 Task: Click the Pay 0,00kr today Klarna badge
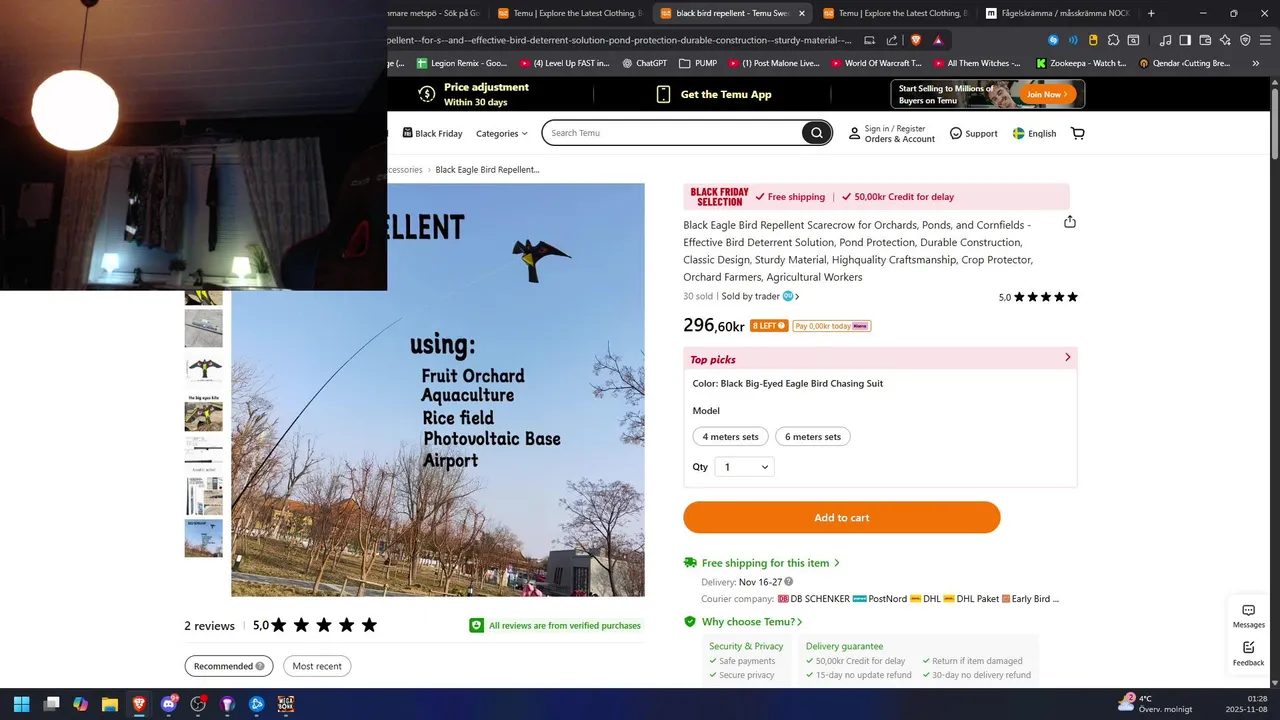pos(832,326)
